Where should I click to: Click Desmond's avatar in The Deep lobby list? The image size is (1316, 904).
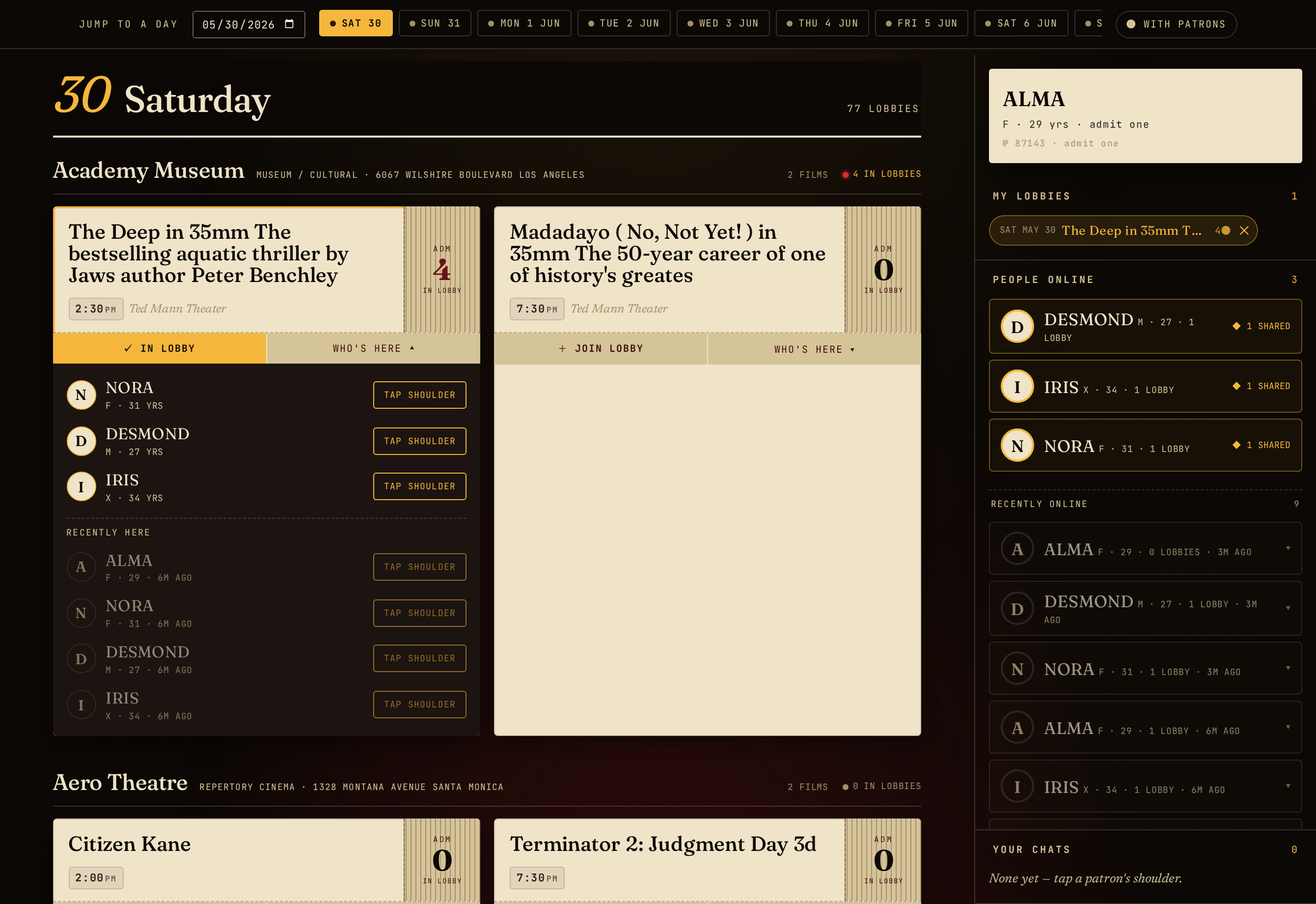pyautogui.click(x=81, y=441)
